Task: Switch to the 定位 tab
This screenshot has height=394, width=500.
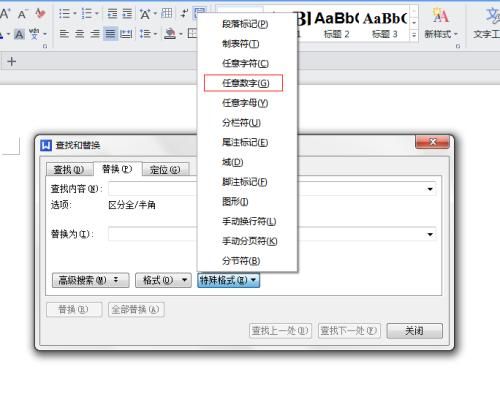Action: click(165, 170)
